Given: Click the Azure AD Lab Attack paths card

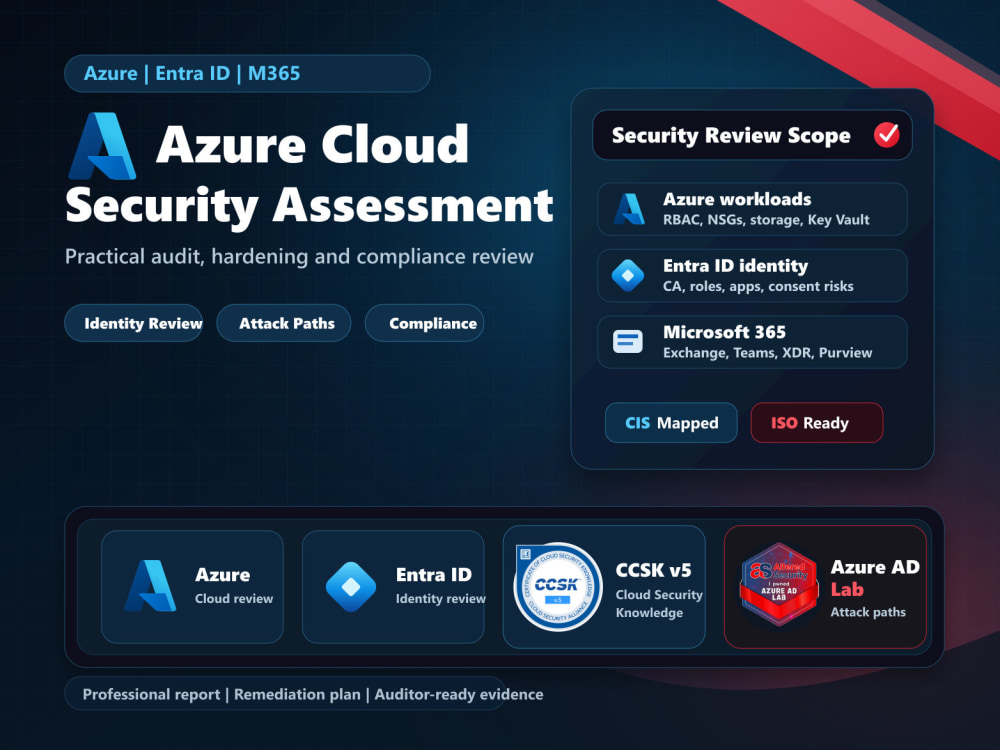Looking at the screenshot, I should tap(825, 587).
